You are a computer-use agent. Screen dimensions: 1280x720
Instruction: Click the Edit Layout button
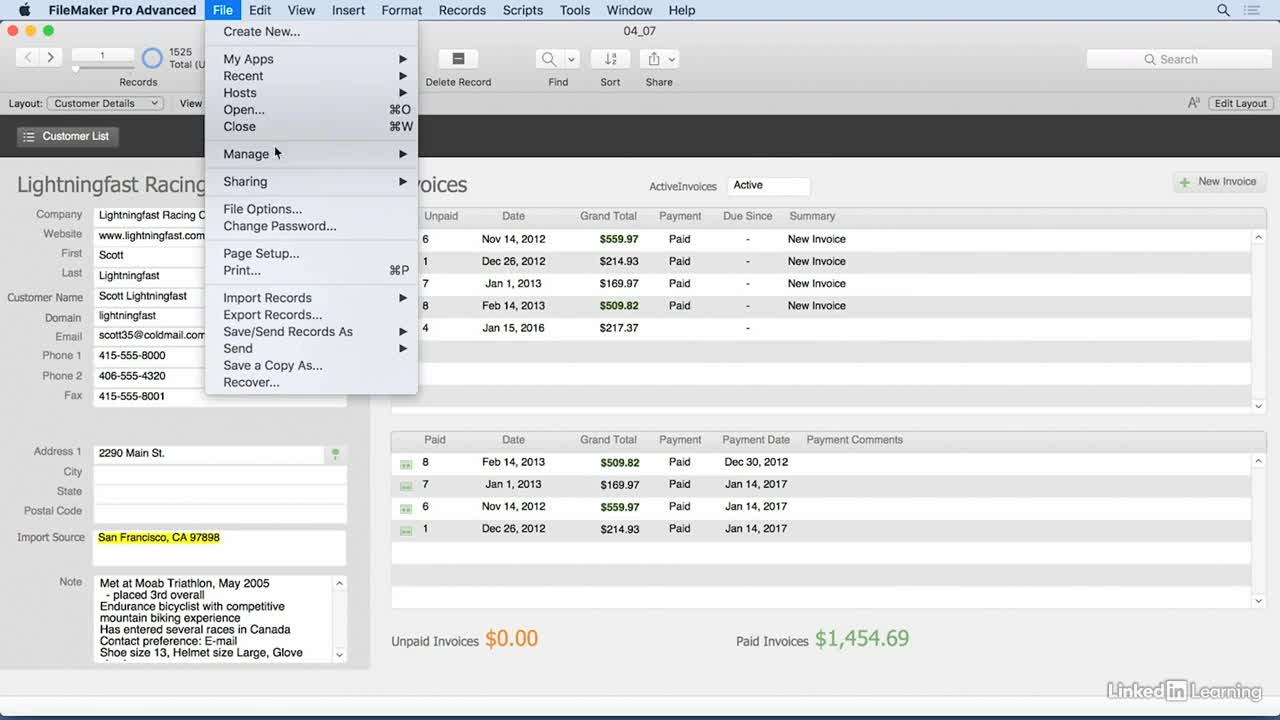[x=1240, y=103]
